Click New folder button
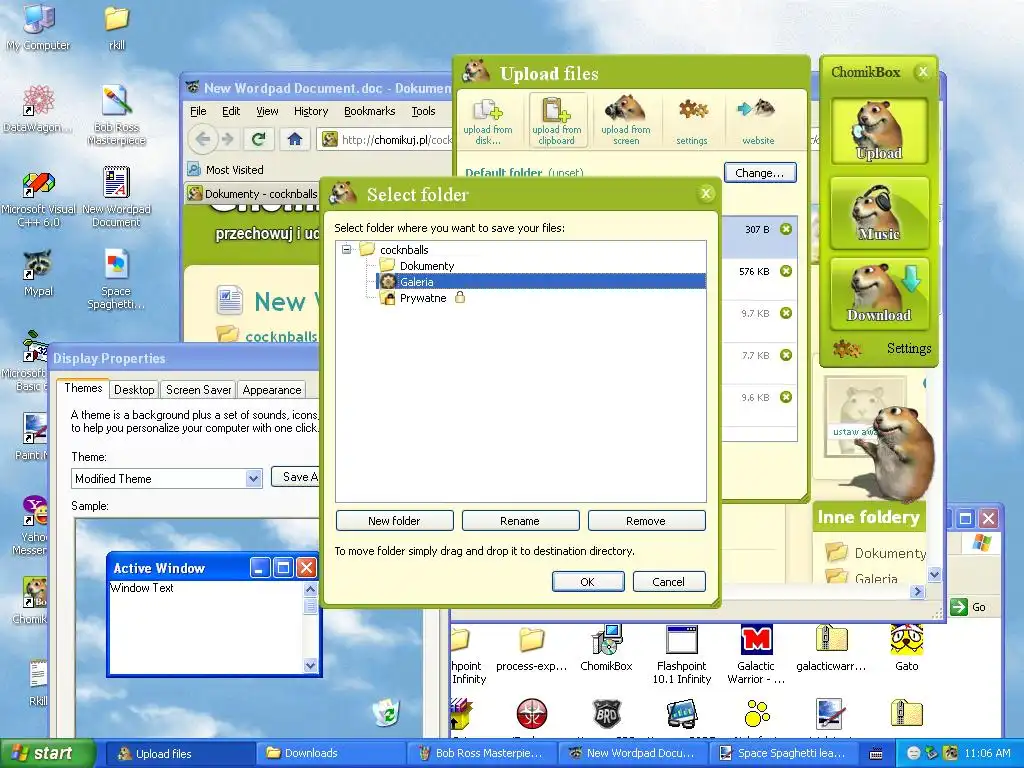This screenshot has height=768, width=1024. pyautogui.click(x=394, y=520)
